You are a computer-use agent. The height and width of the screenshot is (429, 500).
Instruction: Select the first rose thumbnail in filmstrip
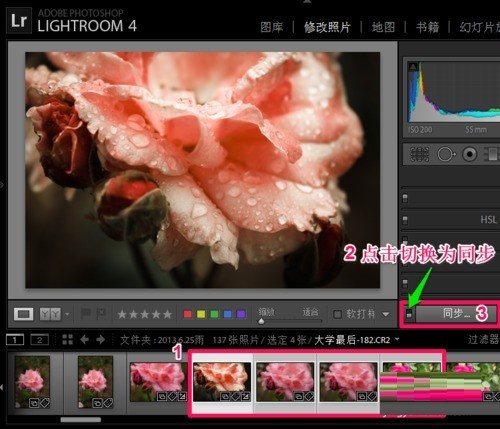tap(32, 382)
